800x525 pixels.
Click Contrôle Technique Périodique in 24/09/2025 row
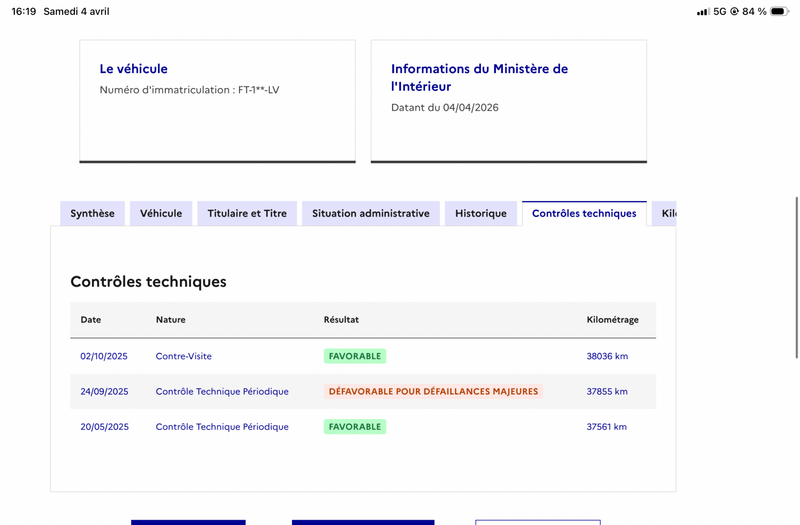click(222, 391)
